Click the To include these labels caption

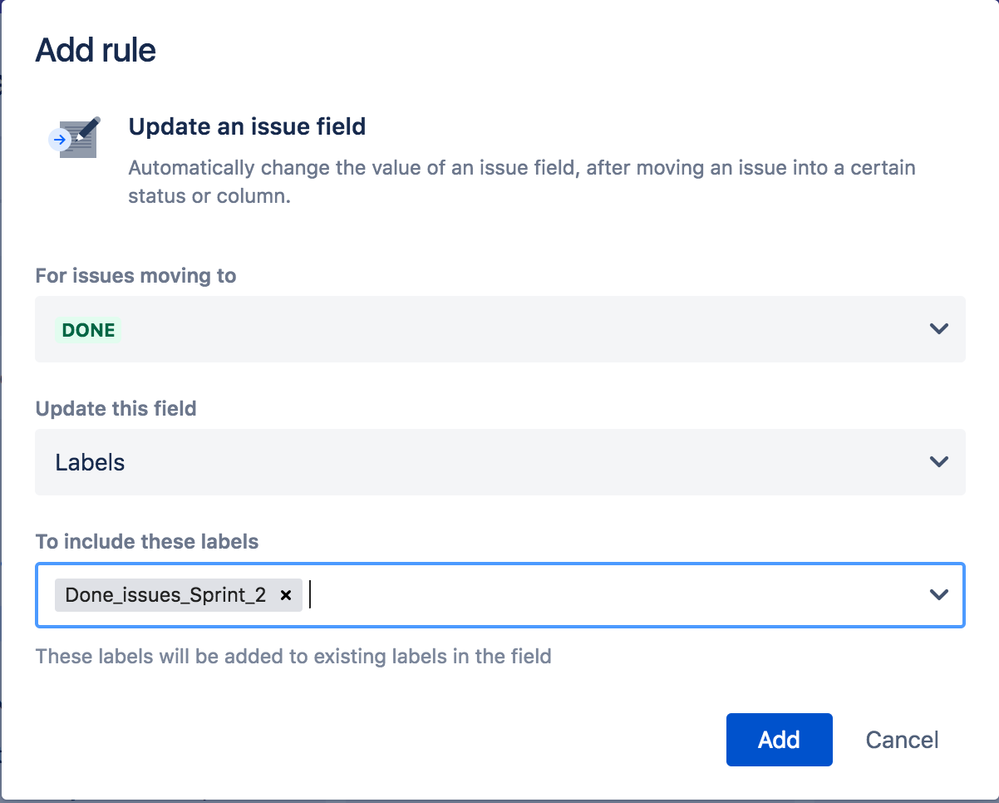tap(147, 541)
